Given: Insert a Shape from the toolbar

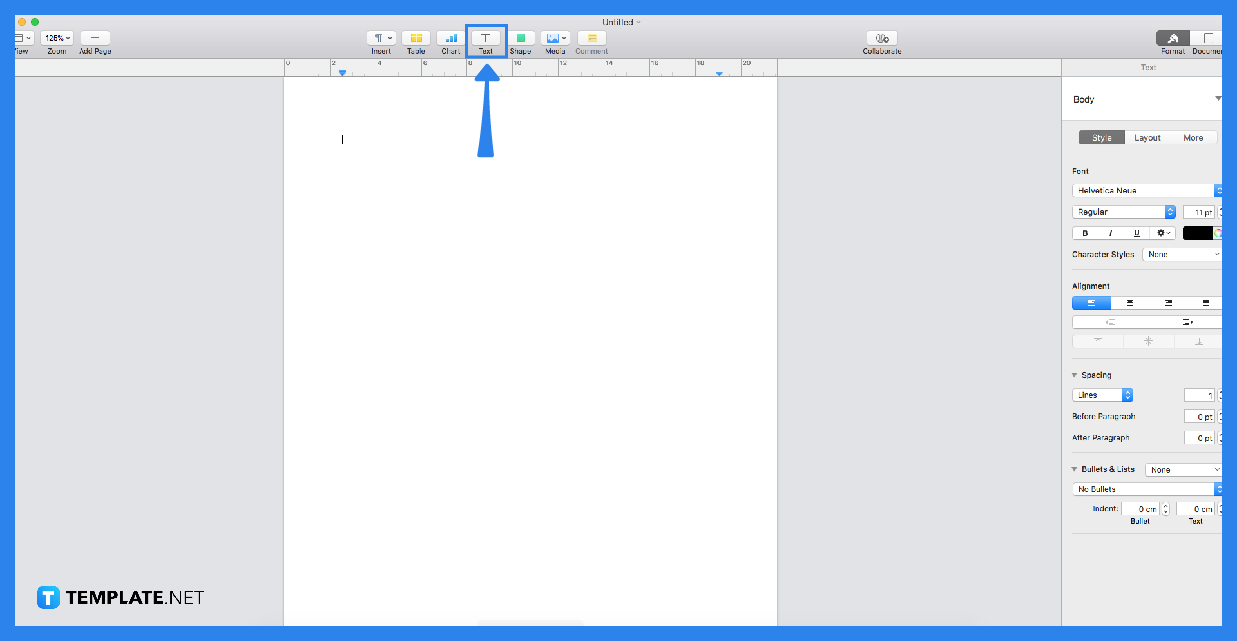Looking at the screenshot, I should tap(520, 37).
